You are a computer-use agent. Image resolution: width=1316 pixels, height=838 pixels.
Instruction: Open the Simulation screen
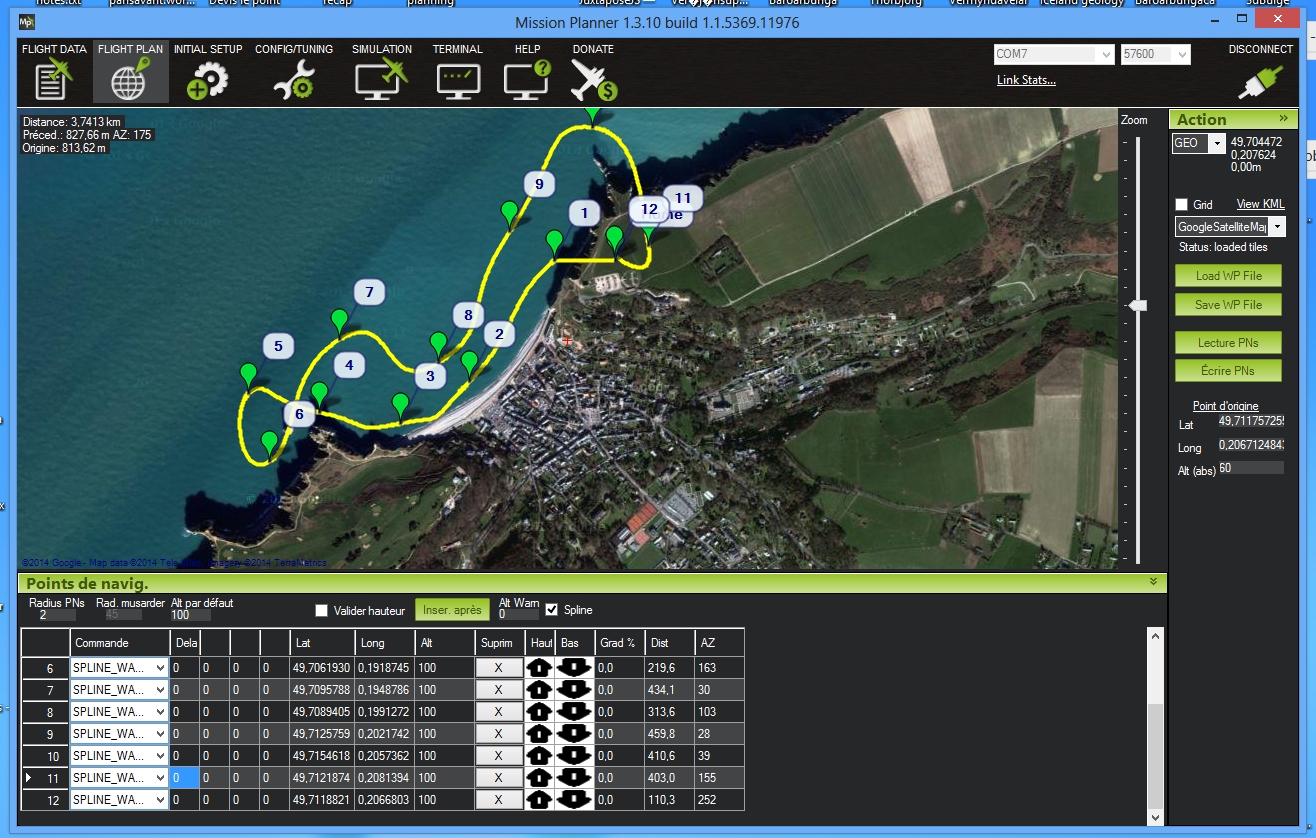point(382,72)
